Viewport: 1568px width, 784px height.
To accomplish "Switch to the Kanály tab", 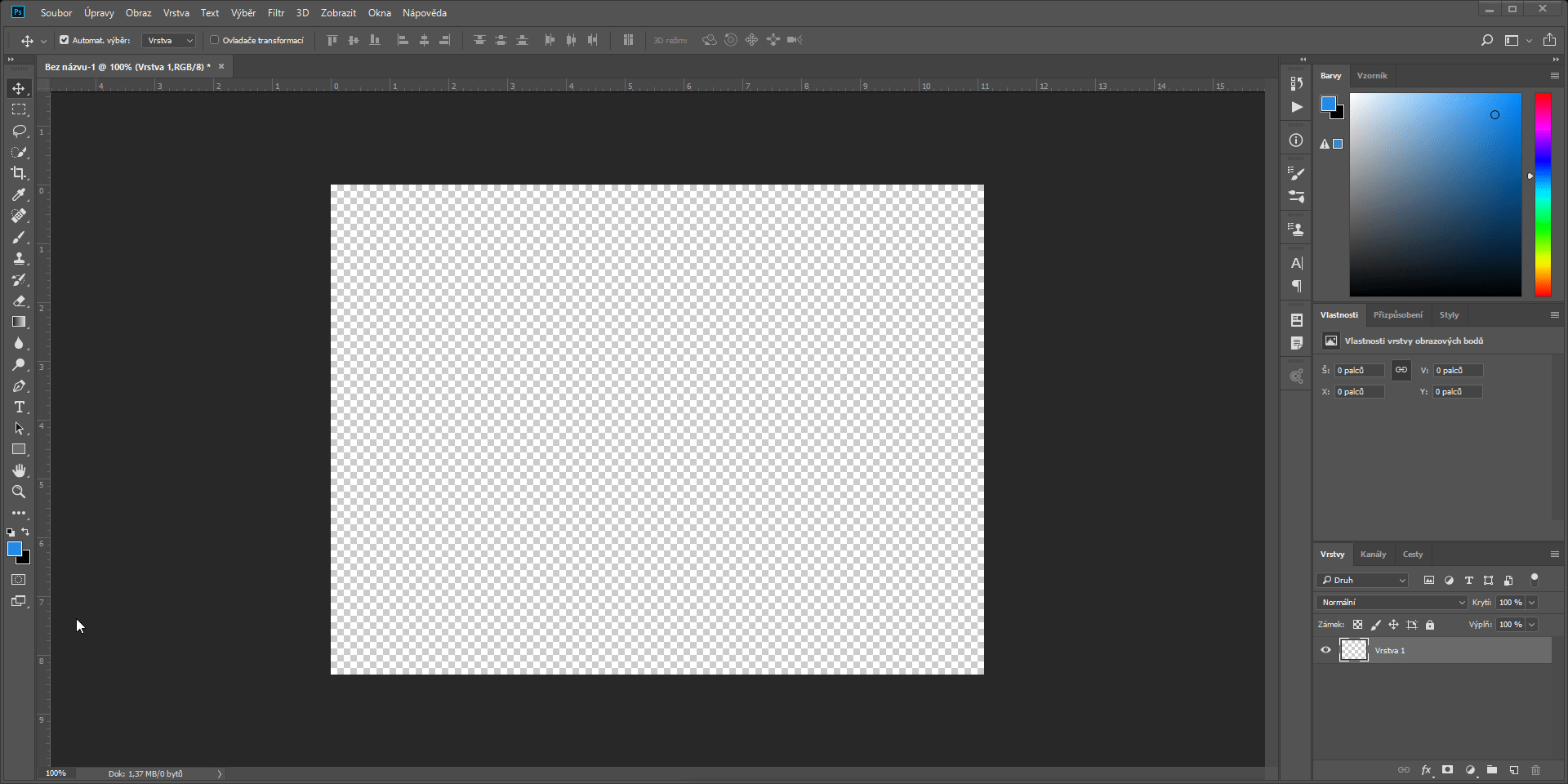I will pyautogui.click(x=1374, y=554).
